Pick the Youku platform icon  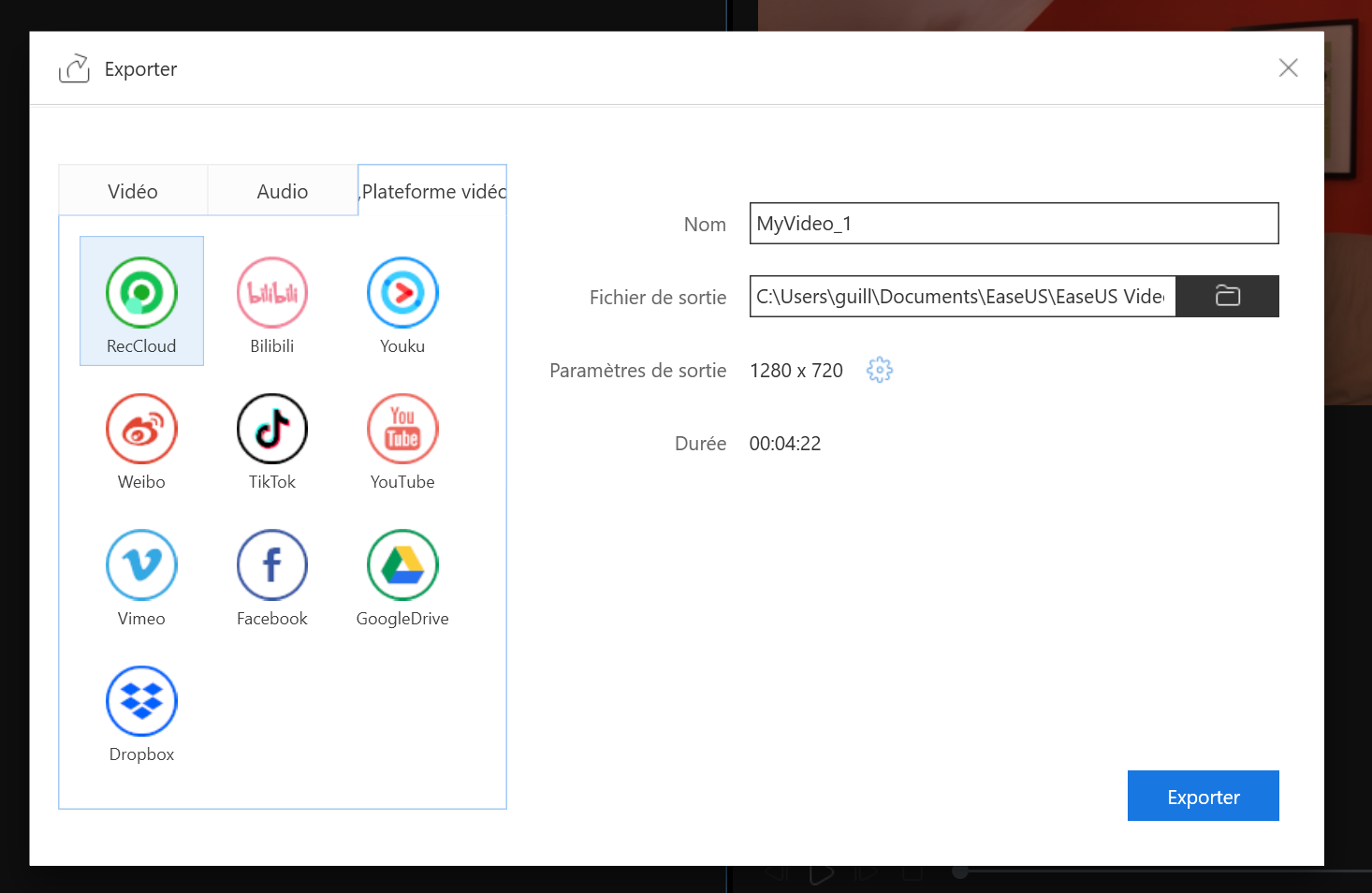[x=402, y=293]
